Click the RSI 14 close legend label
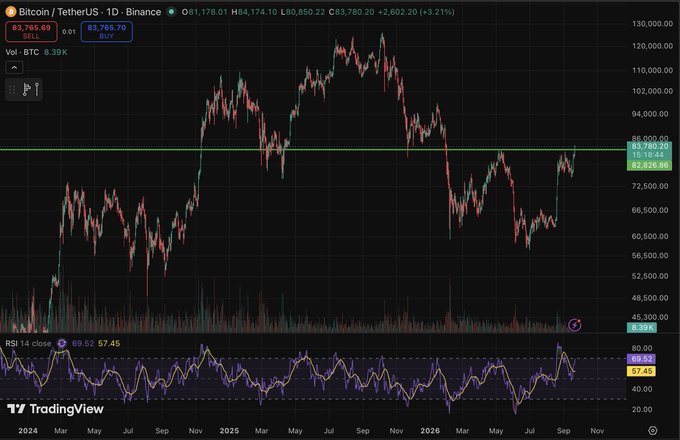Viewport: 680px width, 440px height. click(28, 343)
